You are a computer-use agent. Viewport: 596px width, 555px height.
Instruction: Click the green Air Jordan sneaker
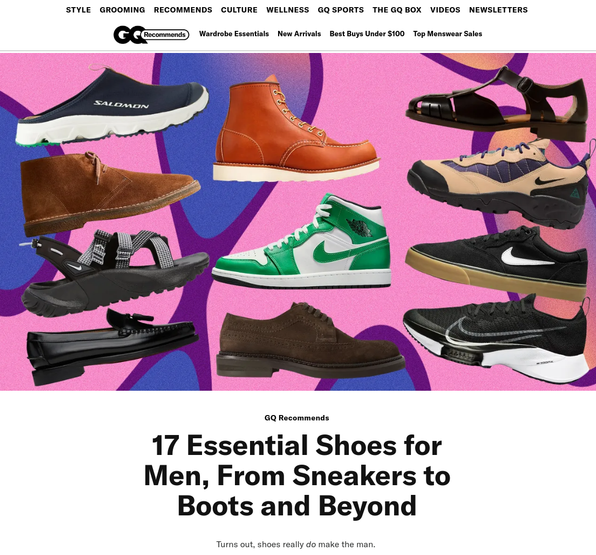pos(301,241)
